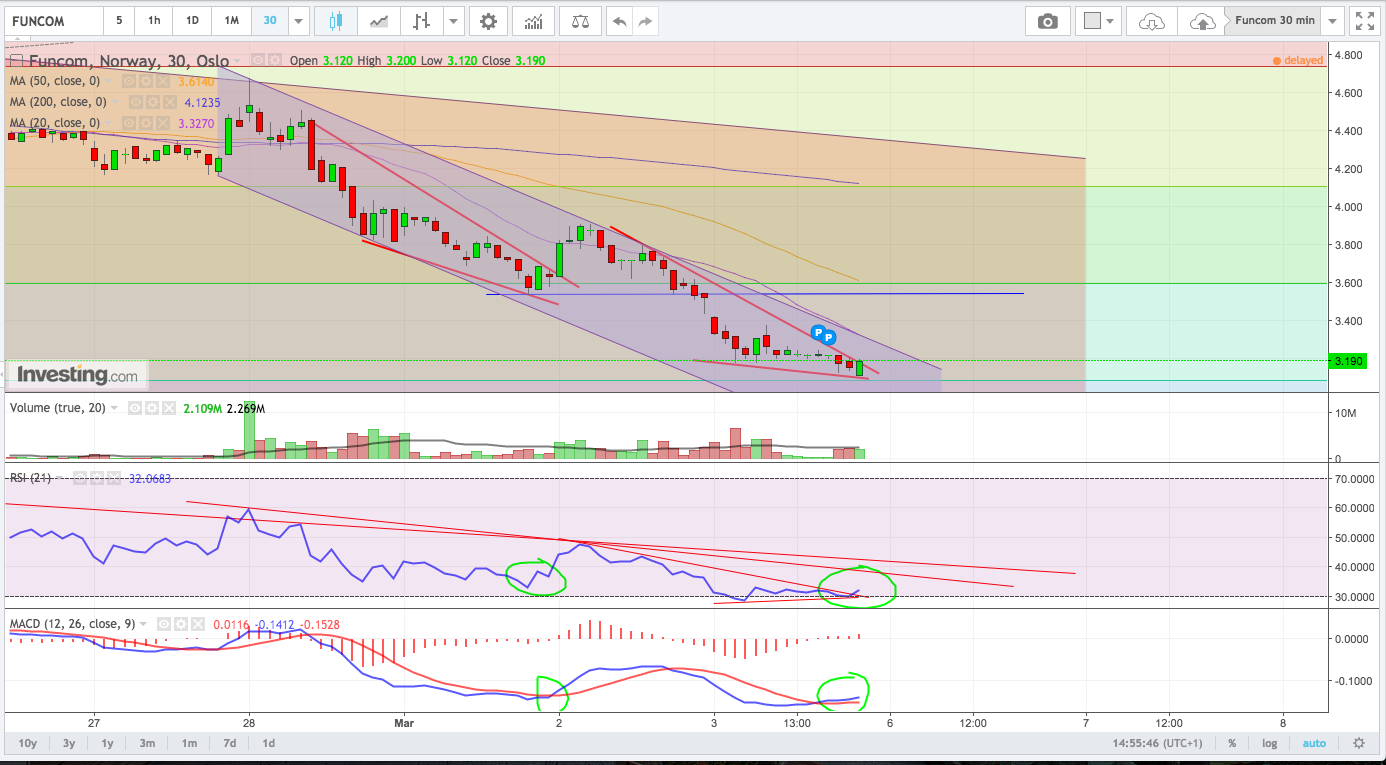This screenshot has height=765, width=1386.
Task: Open the indicators icon in toolbar
Action: [x=534, y=21]
